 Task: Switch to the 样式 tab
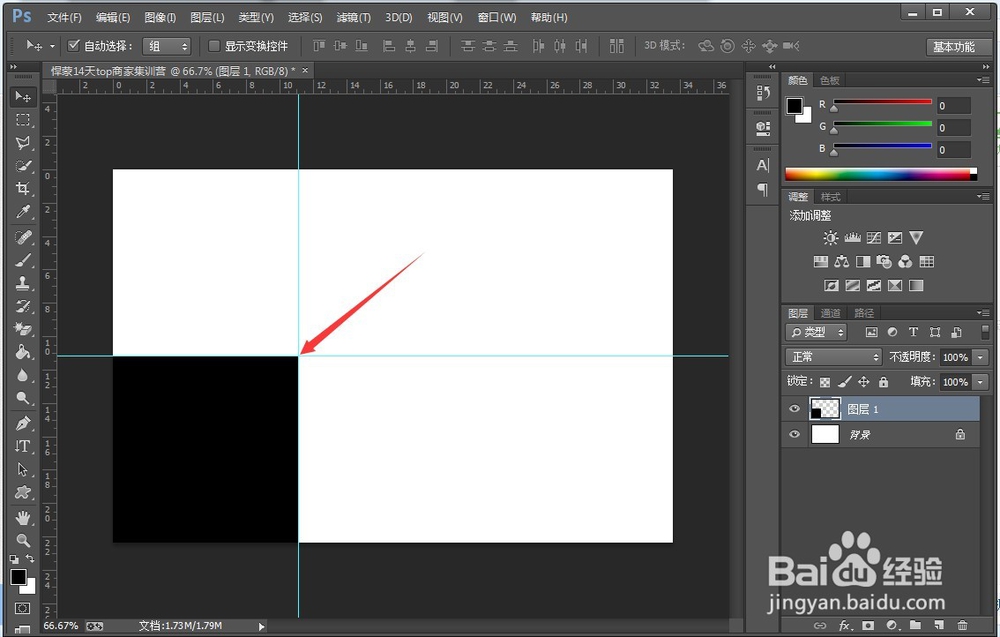tap(830, 197)
